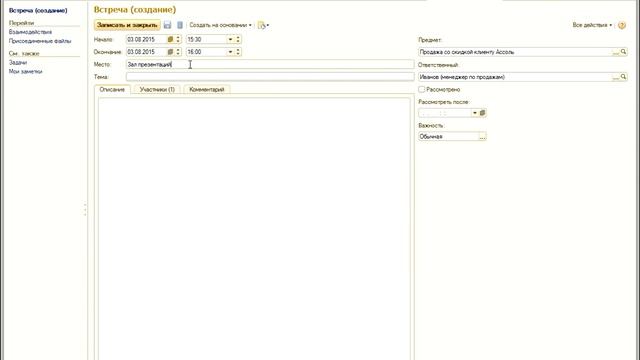Click ellipsis button in Важность field
The width and height of the screenshot is (640, 360).
[x=482, y=137]
